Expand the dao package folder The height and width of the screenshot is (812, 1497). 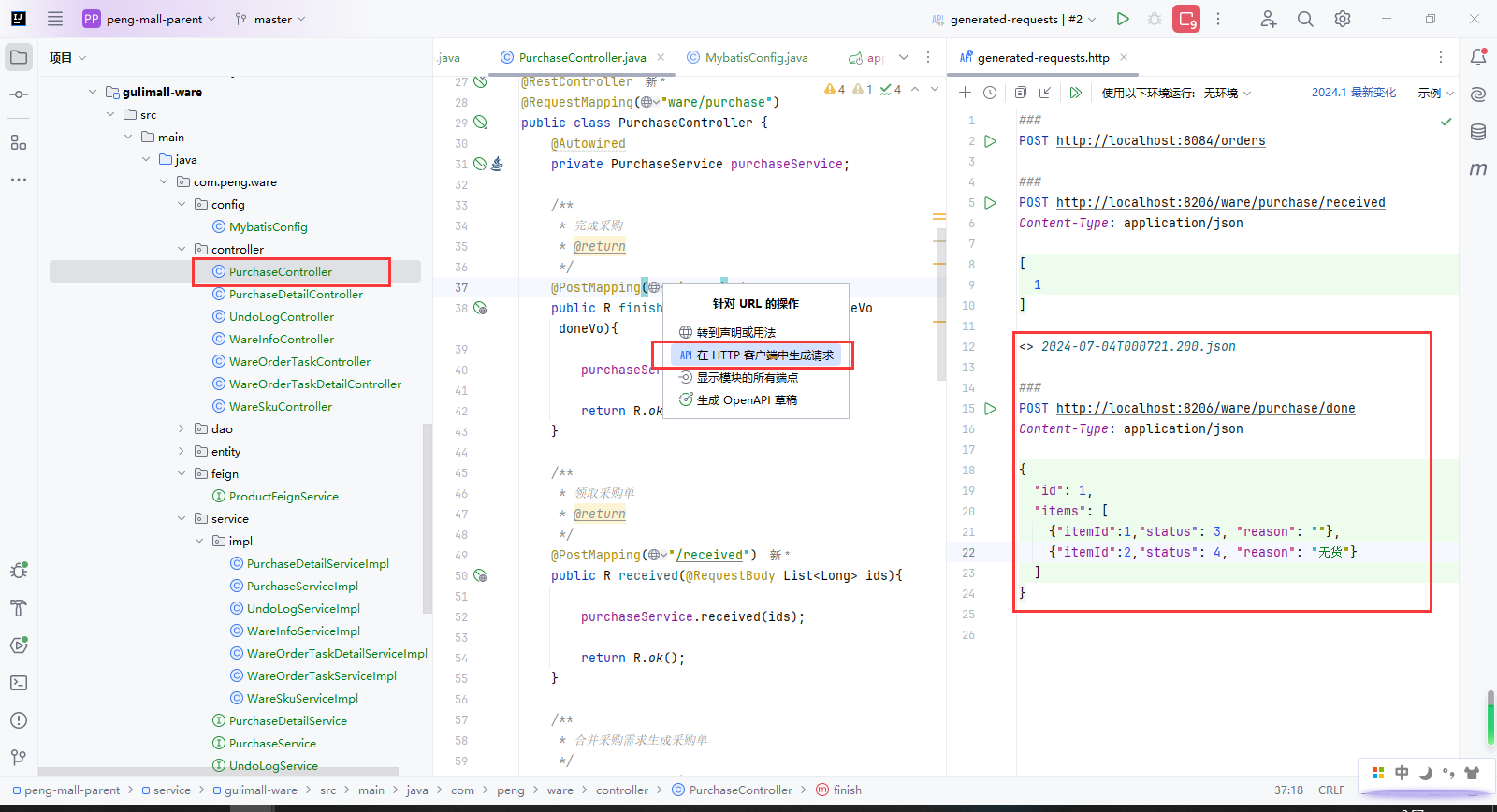pyautogui.click(x=182, y=428)
